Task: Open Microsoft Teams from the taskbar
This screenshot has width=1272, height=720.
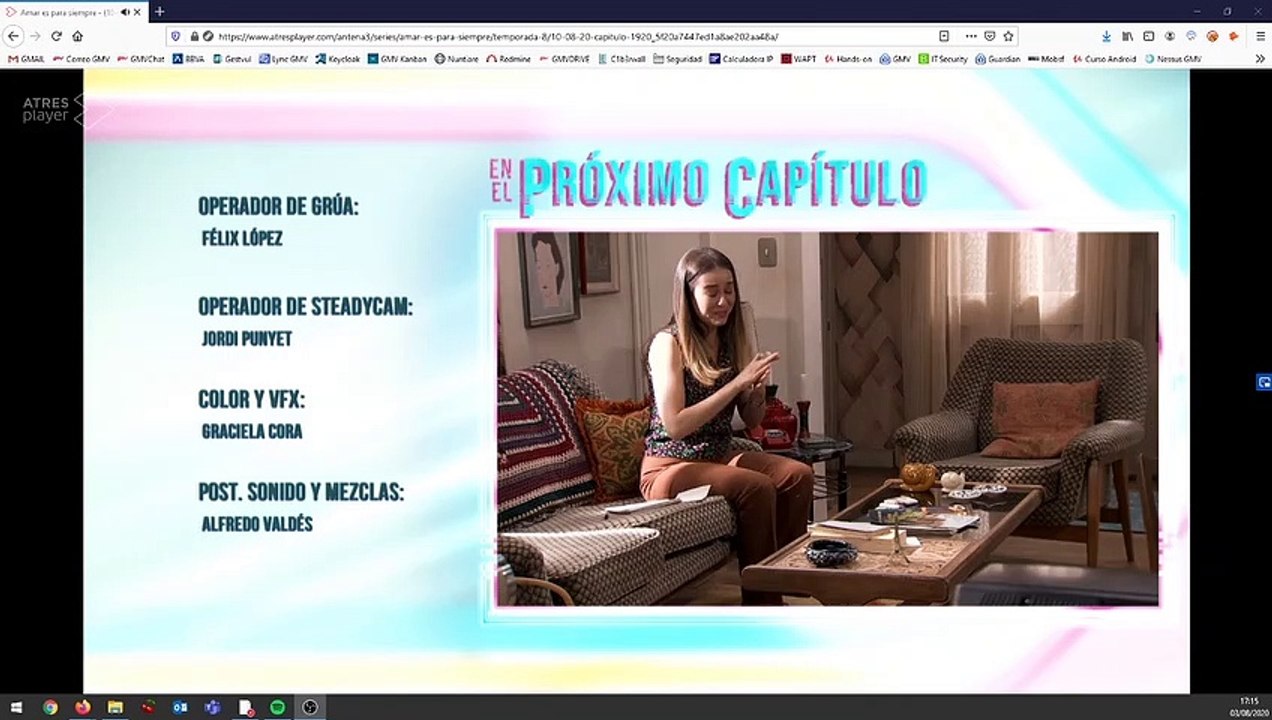Action: pyautogui.click(x=212, y=707)
